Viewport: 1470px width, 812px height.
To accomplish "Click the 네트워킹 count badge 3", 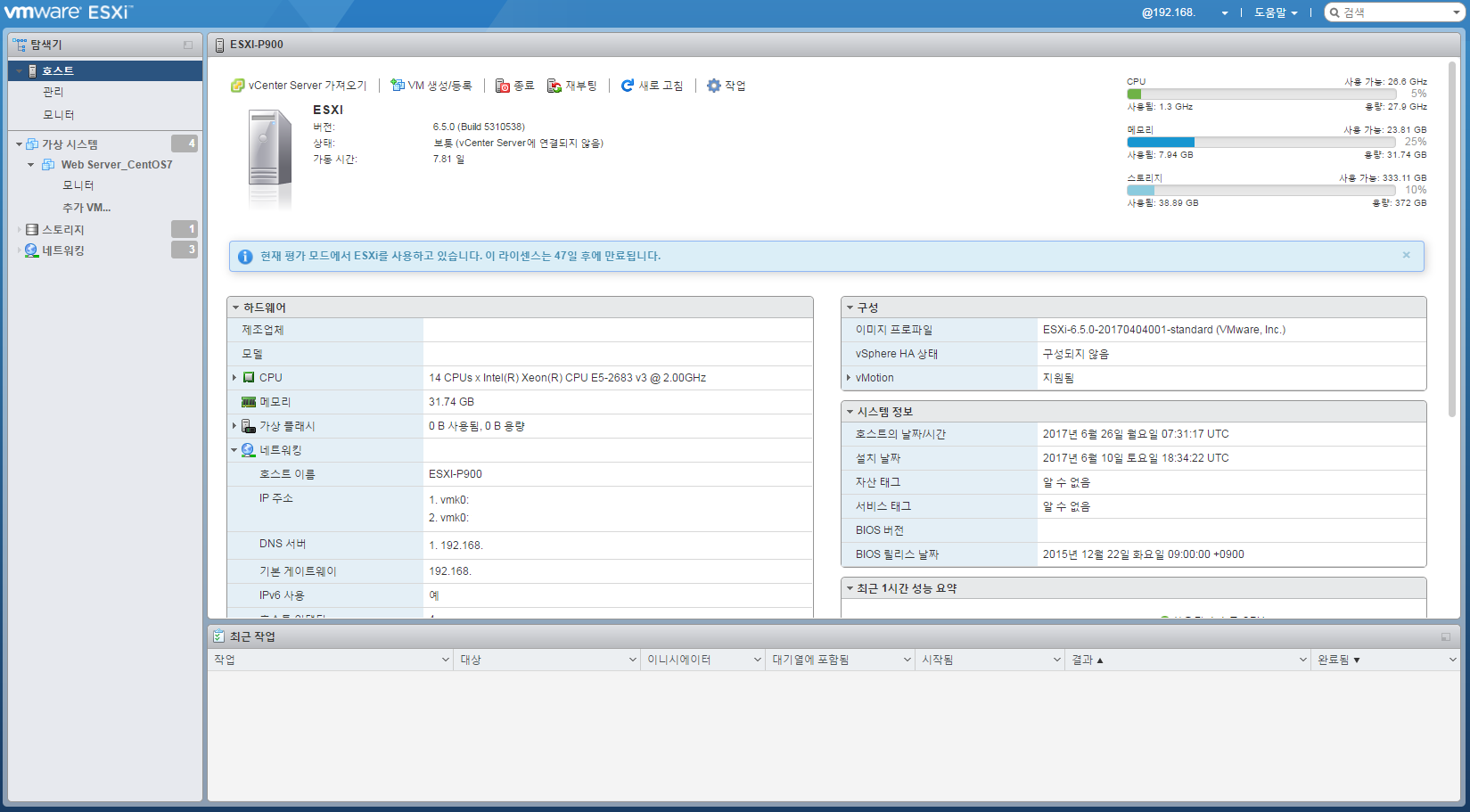I will [185, 250].
